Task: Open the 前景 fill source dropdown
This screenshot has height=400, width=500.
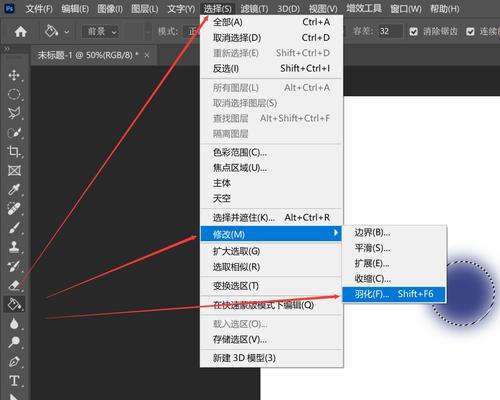Action: [x=100, y=32]
